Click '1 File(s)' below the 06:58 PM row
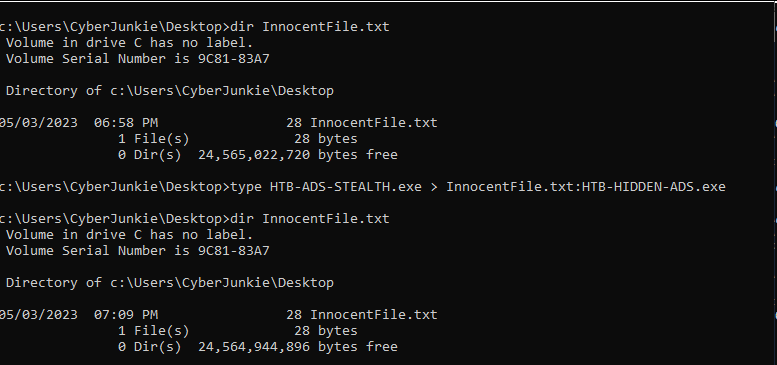Screen dimensions: 777x365 [x=154, y=139]
